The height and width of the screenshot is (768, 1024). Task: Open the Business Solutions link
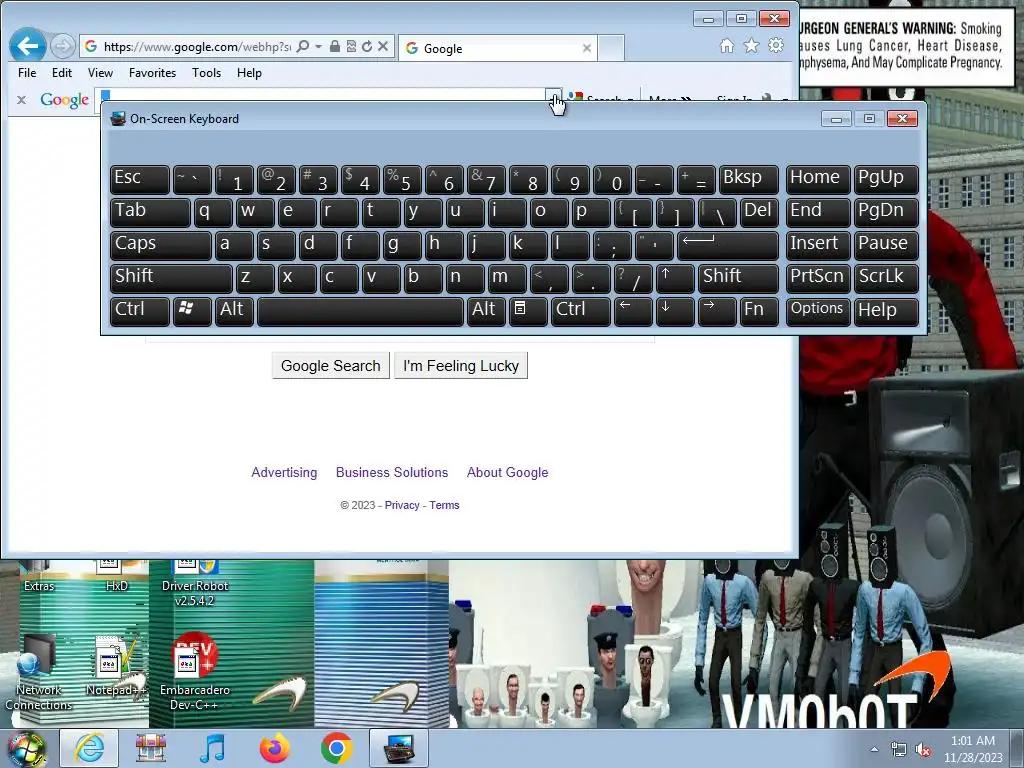click(x=392, y=472)
